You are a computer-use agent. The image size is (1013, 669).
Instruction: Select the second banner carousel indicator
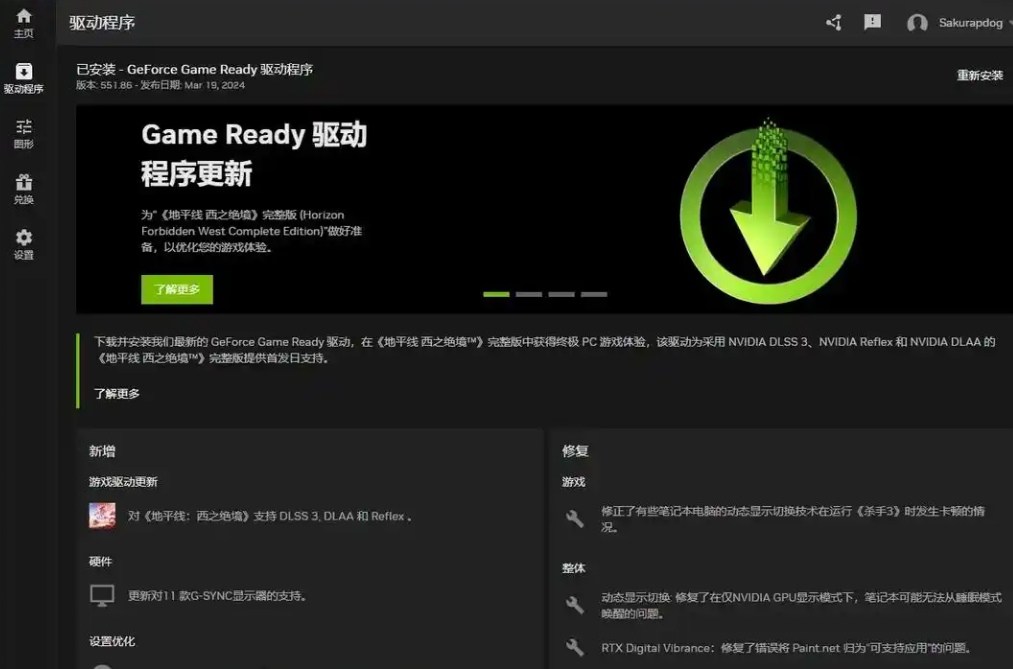click(529, 294)
